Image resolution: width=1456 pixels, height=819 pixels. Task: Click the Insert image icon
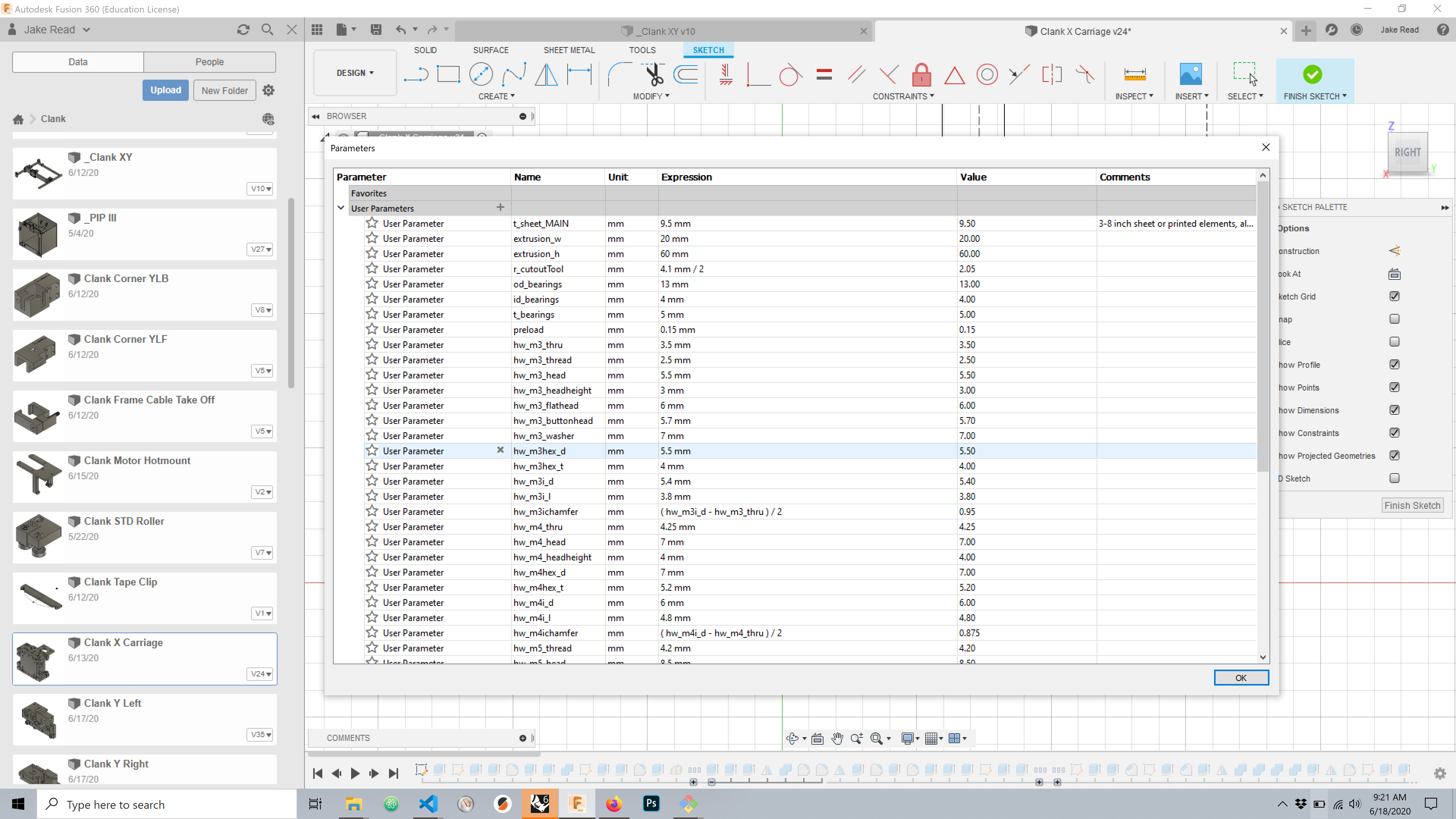tap(1190, 74)
